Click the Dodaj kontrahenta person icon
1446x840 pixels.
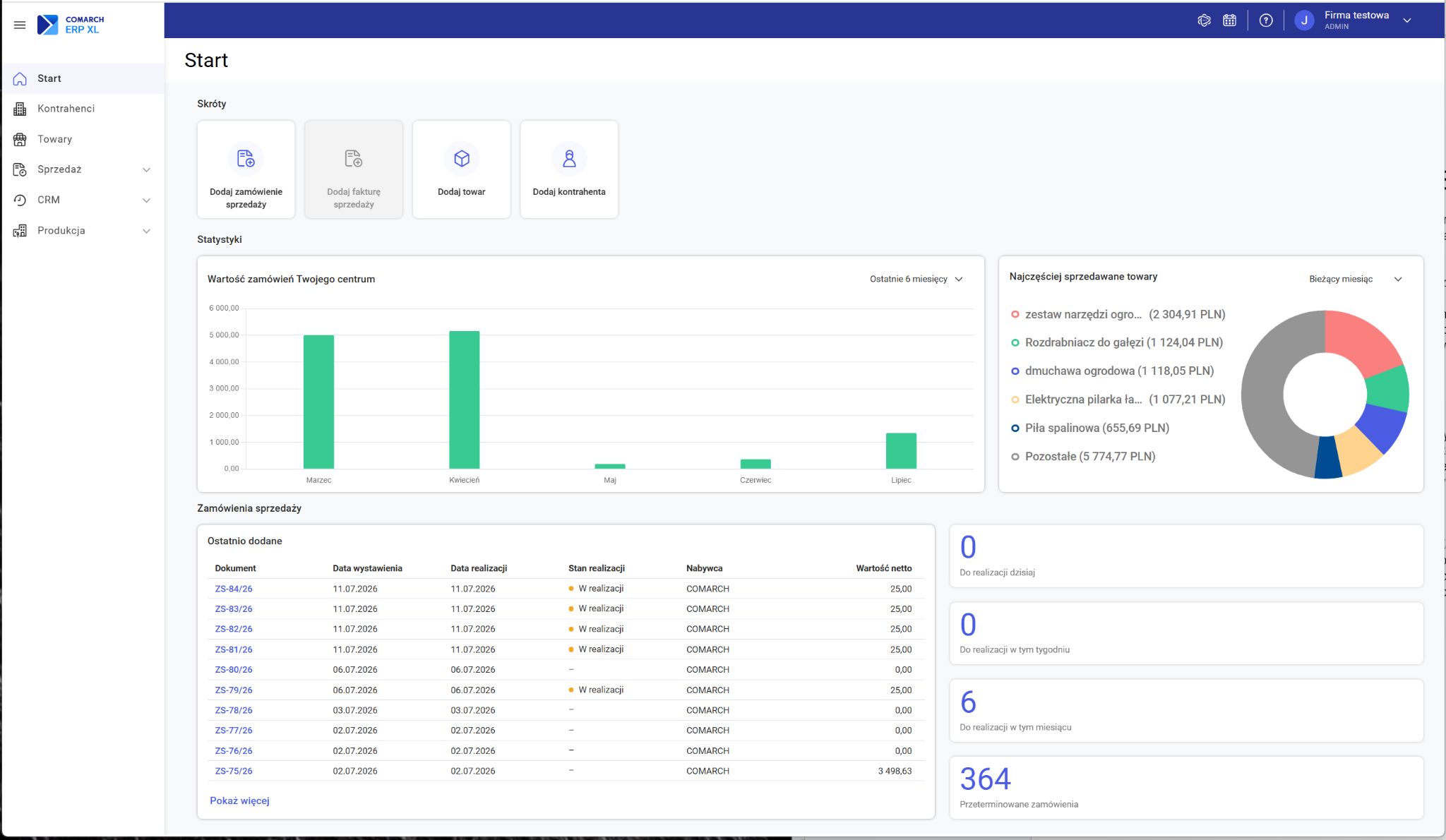pyautogui.click(x=569, y=158)
